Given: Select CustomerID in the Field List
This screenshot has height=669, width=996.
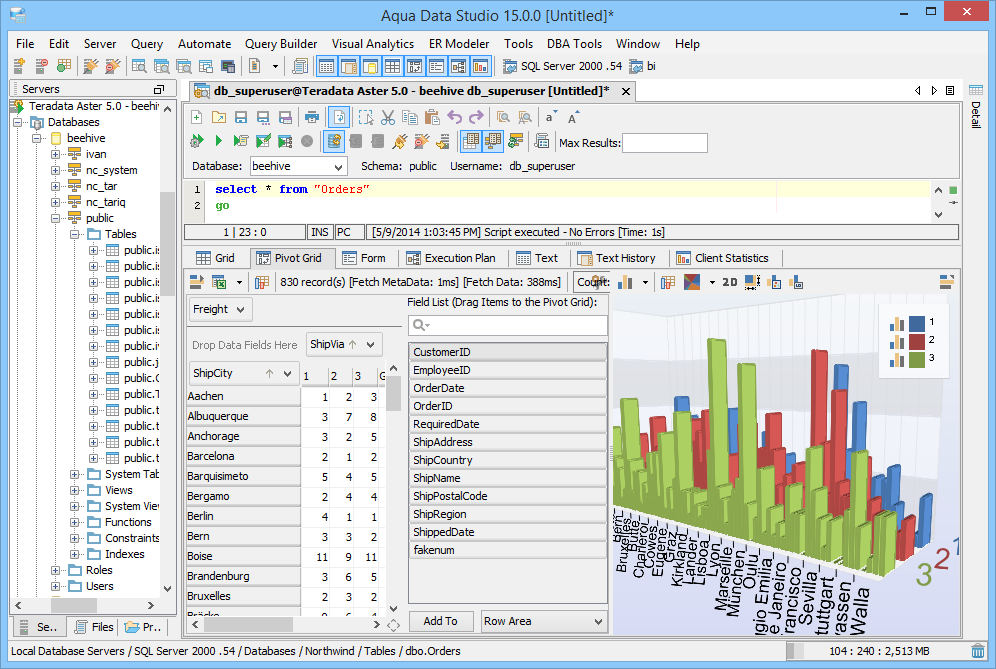Looking at the screenshot, I should coord(508,352).
